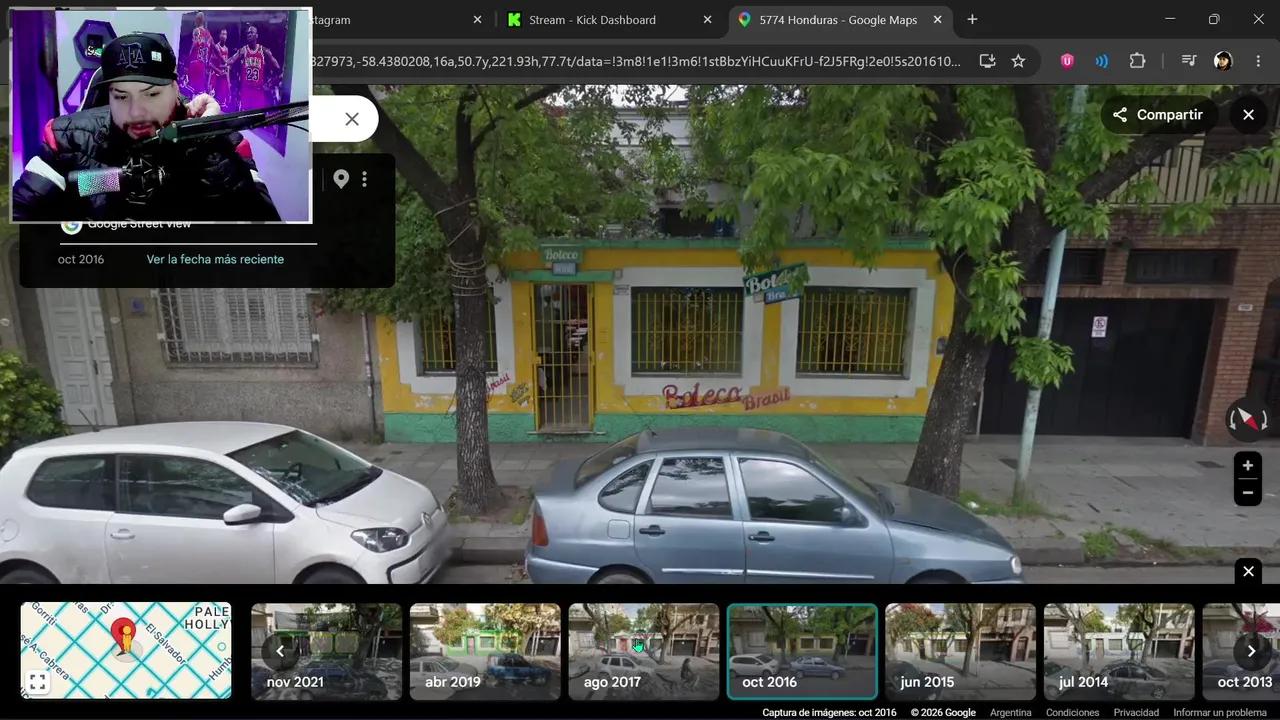The image size is (1280, 720).
Task: Click 'Captura de imágenes: oct 2016' text
Action: click(x=829, y=713)
